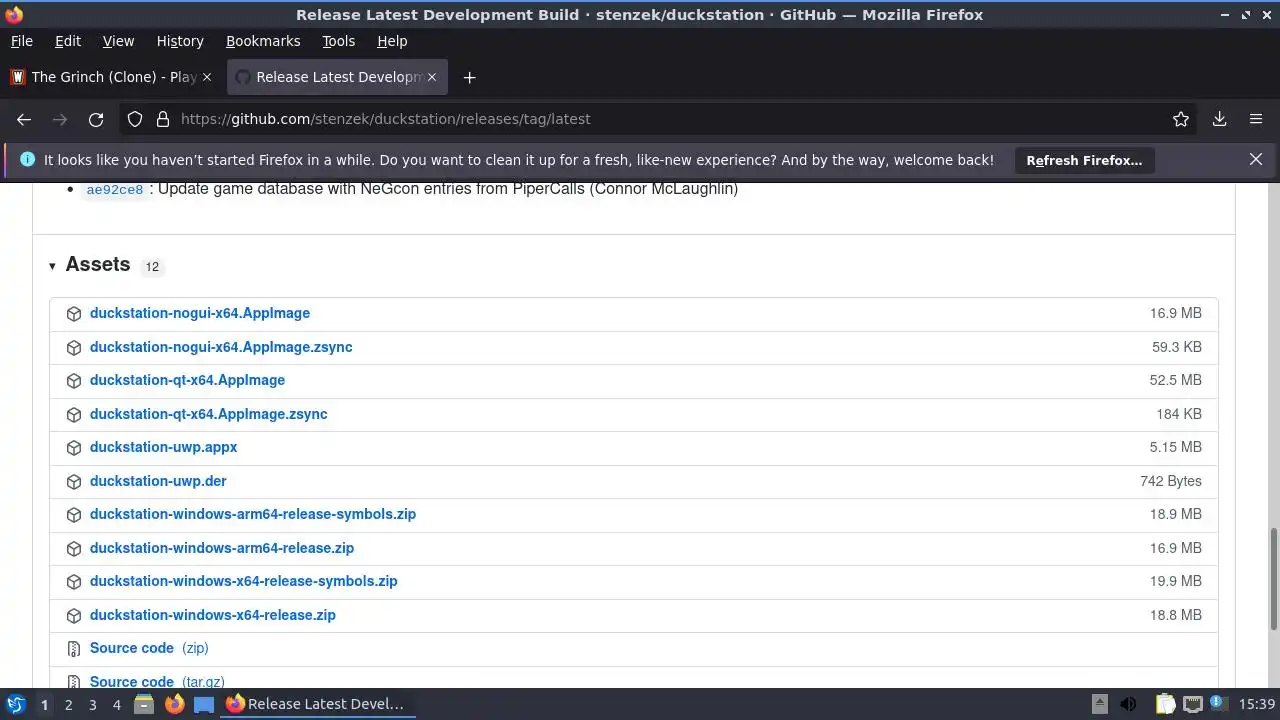Download duckstation-windows-arm64-release.zip
The width and height of the screenshot is (1280, 720).
222,548
